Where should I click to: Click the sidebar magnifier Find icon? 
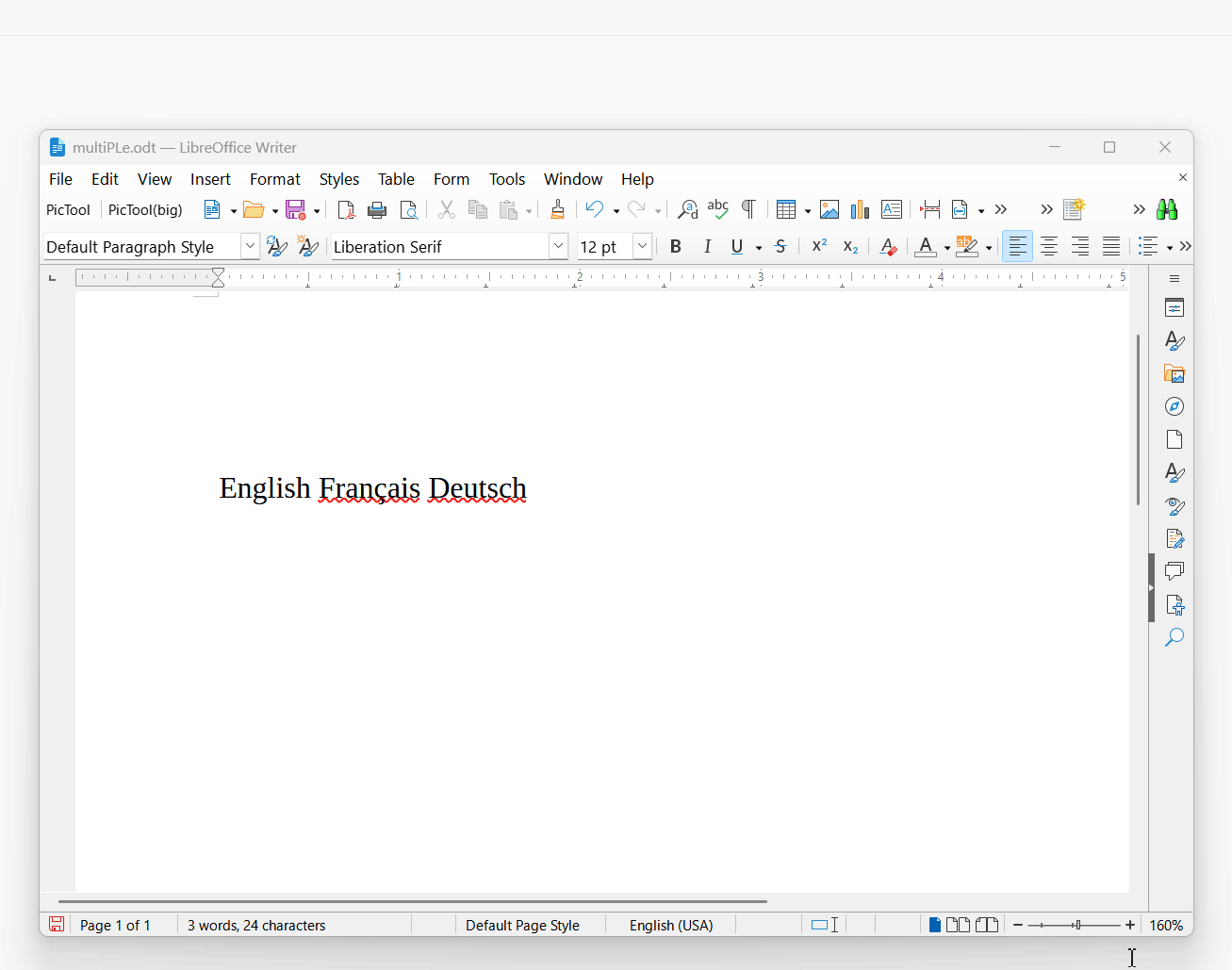click(1175, 637)
